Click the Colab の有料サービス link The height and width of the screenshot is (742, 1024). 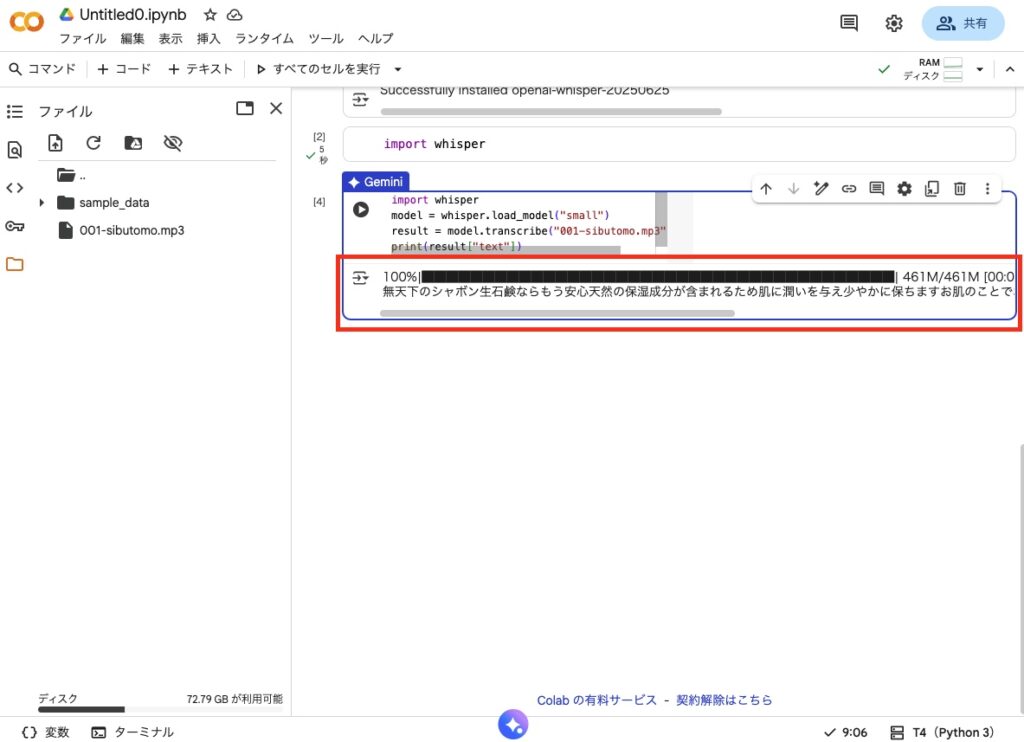click(596, 700)
